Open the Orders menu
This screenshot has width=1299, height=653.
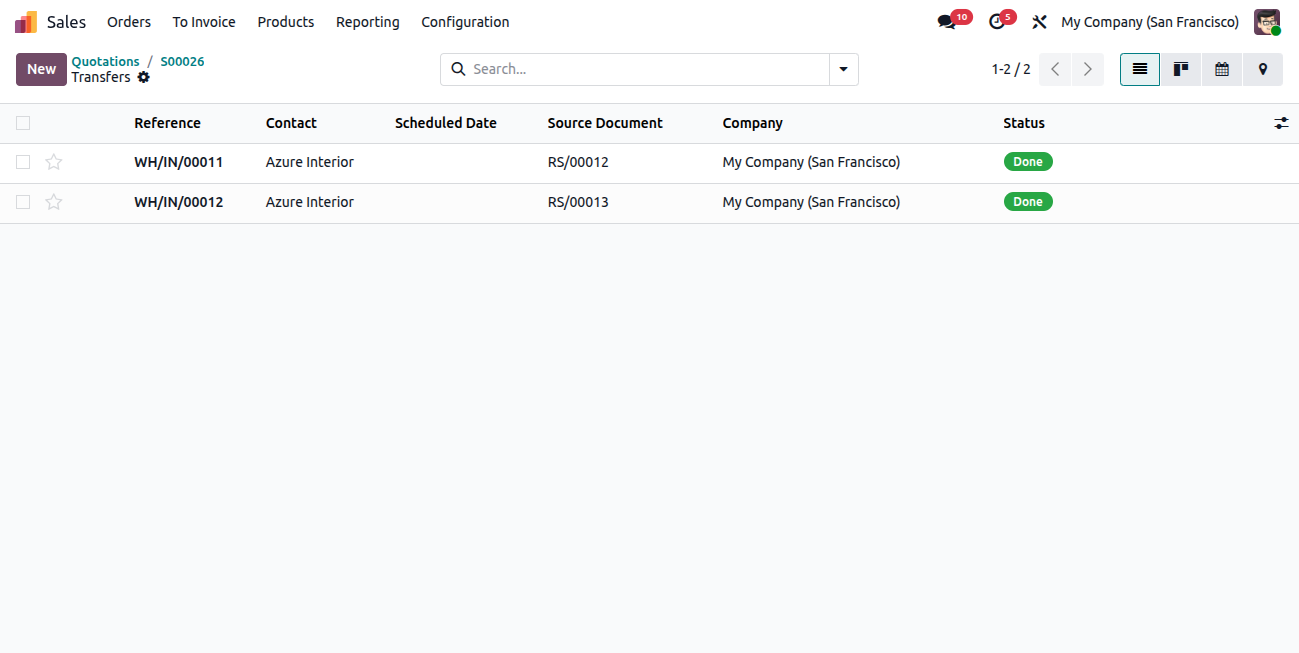click(129, 22)
